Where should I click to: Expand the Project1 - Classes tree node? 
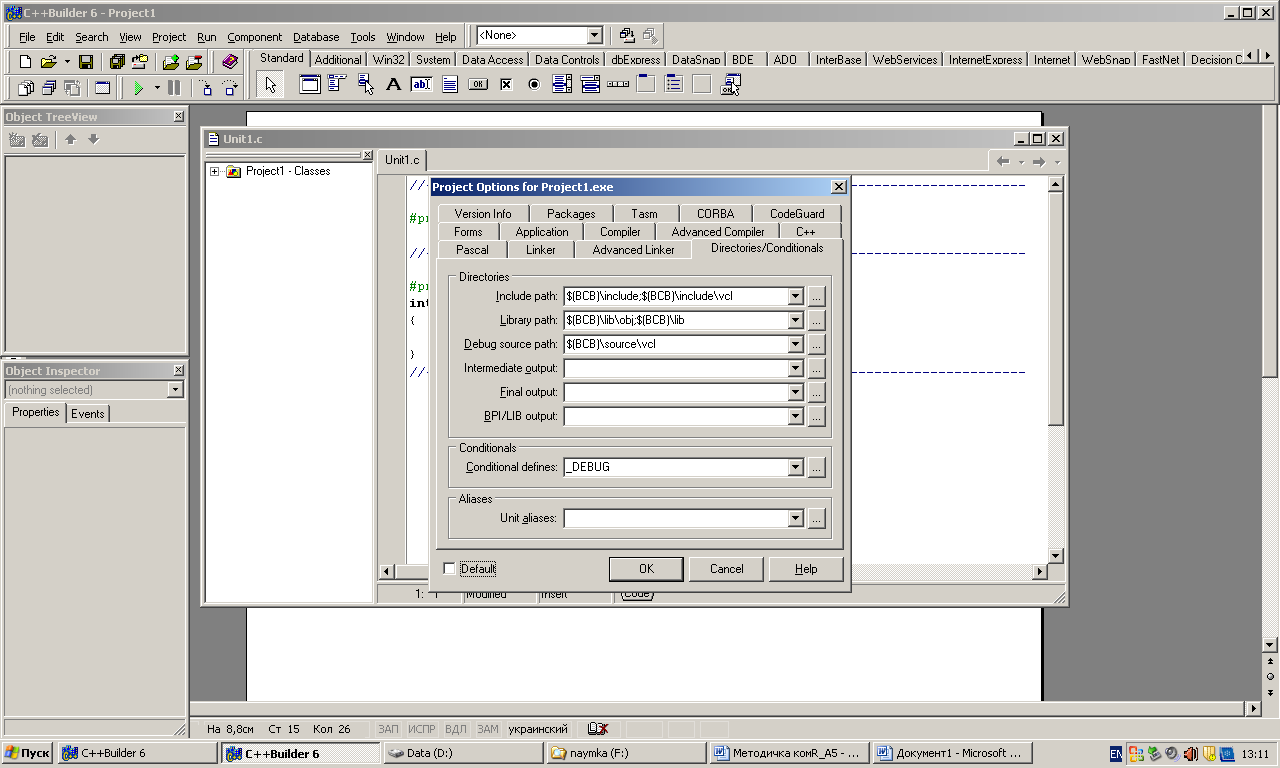(214, 171)
